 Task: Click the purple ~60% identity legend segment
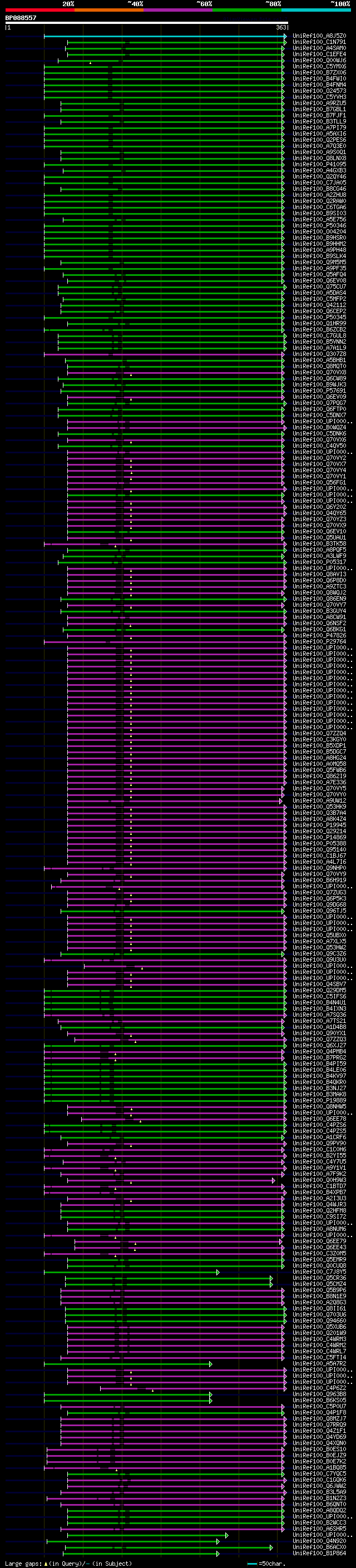[x=177, y=10]
